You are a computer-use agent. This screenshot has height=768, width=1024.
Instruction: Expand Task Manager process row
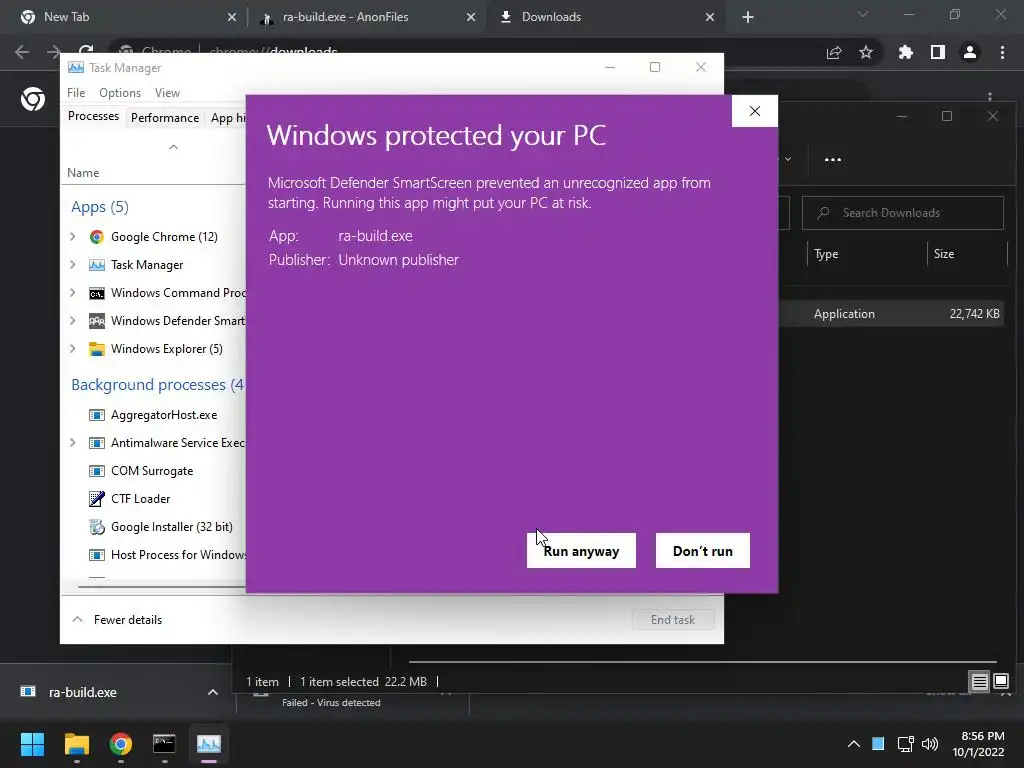click(73, 264)
